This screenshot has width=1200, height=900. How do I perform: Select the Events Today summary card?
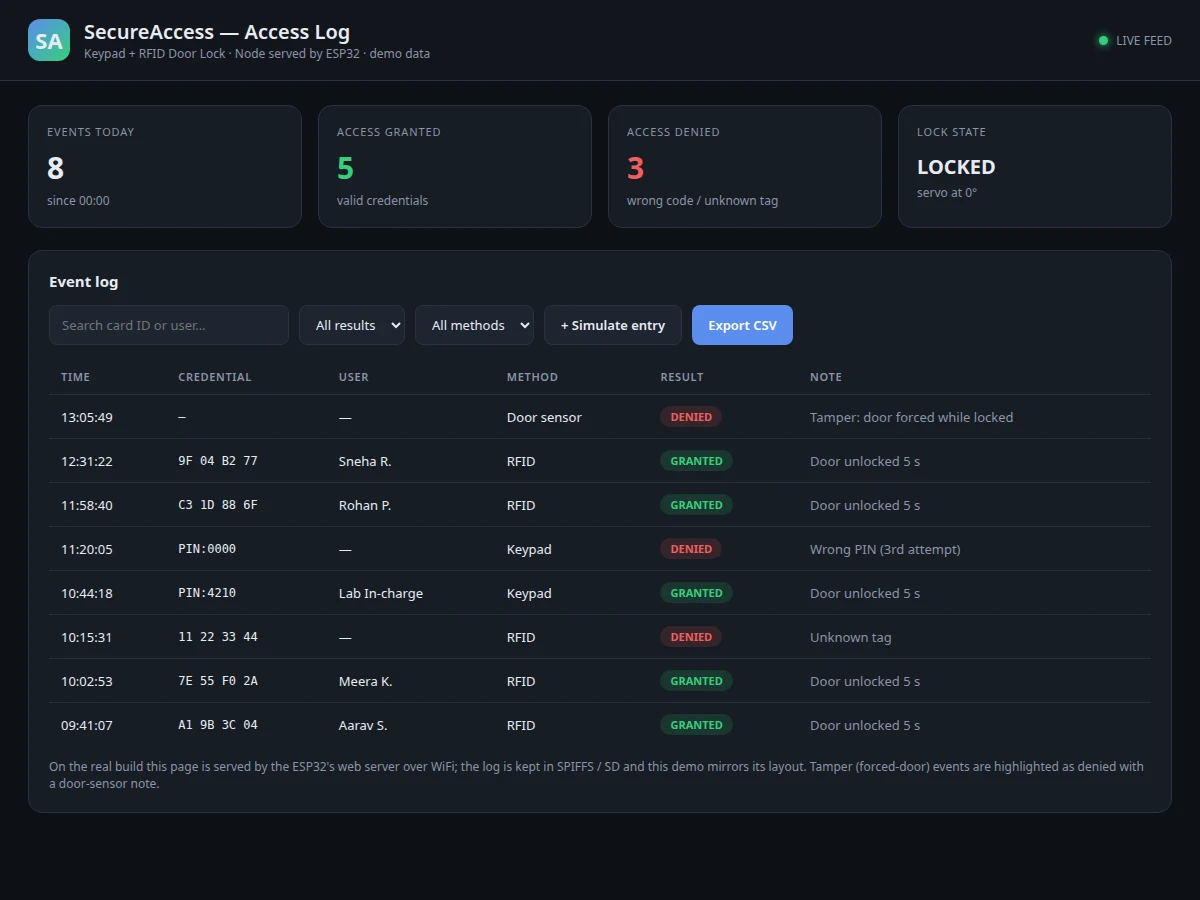tap(165, 167)
